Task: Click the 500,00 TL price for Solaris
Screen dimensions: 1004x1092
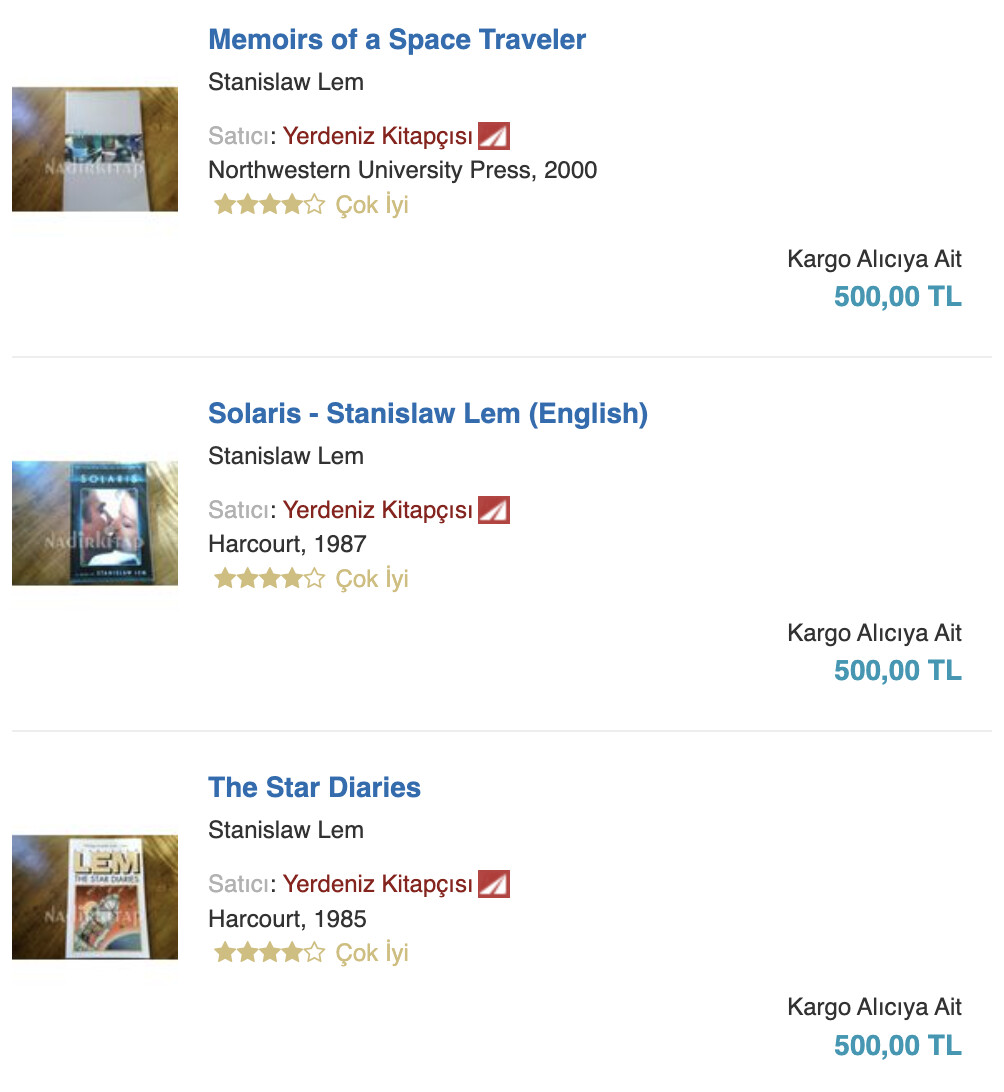Action: point(897,671)
